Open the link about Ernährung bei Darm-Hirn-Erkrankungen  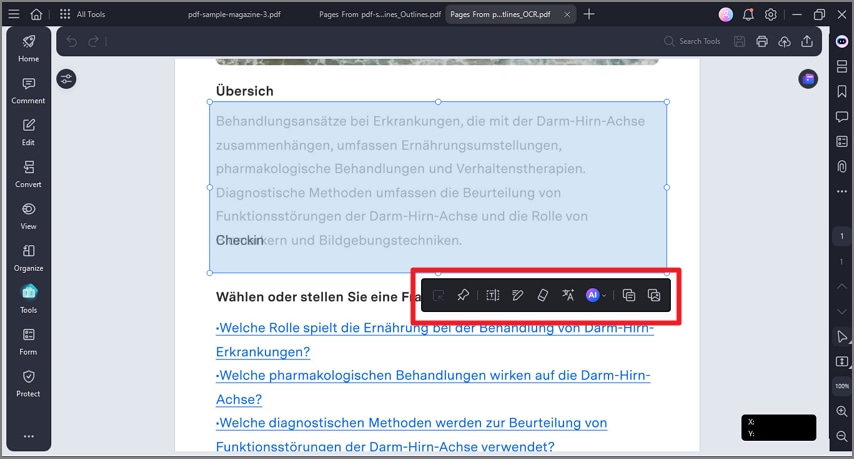435,340
